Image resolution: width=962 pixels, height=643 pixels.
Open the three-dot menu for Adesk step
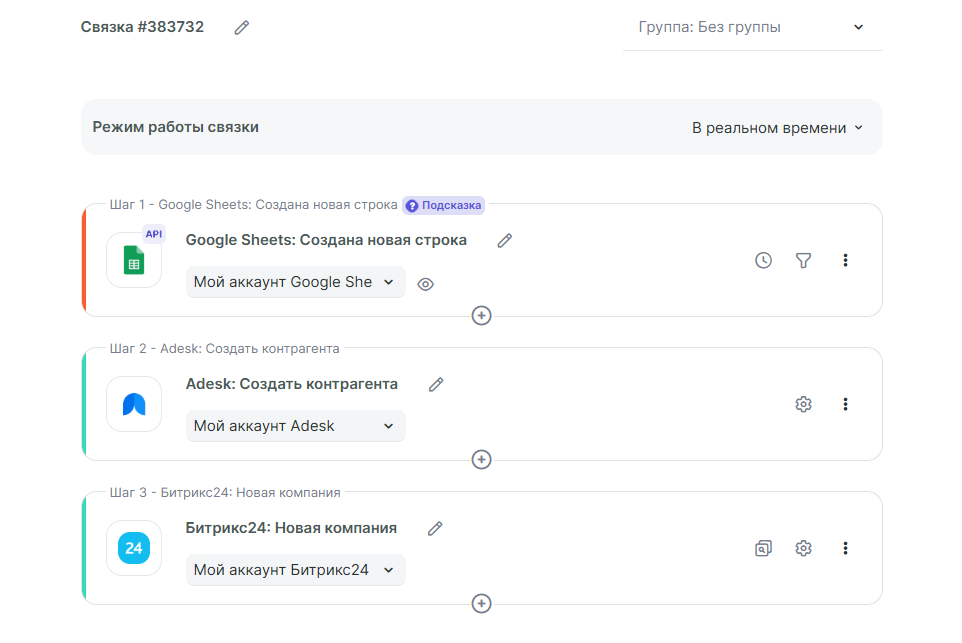pyautogui.click(x=845, y=404)
